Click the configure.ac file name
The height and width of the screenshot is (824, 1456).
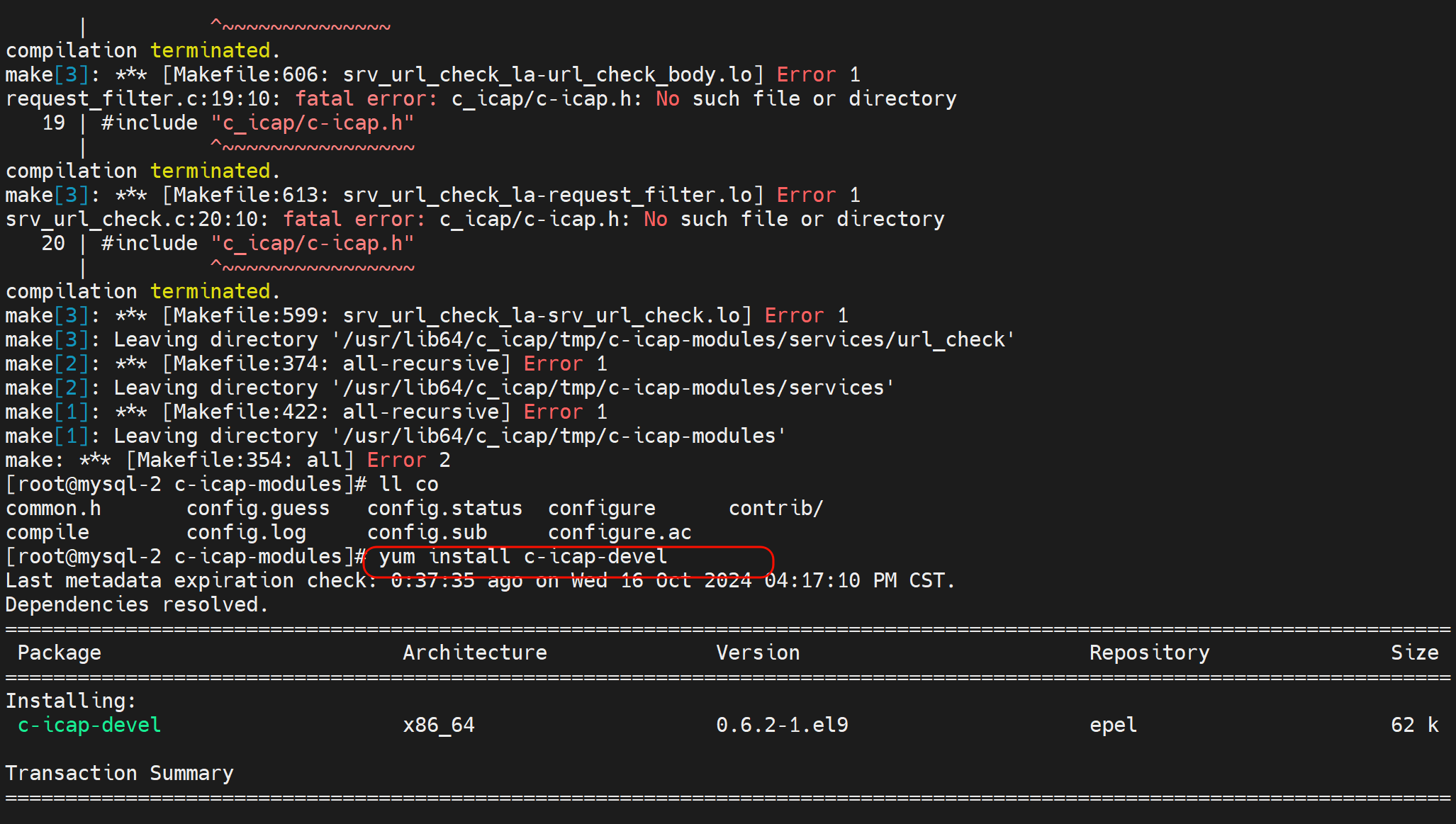tap(619, 533)
